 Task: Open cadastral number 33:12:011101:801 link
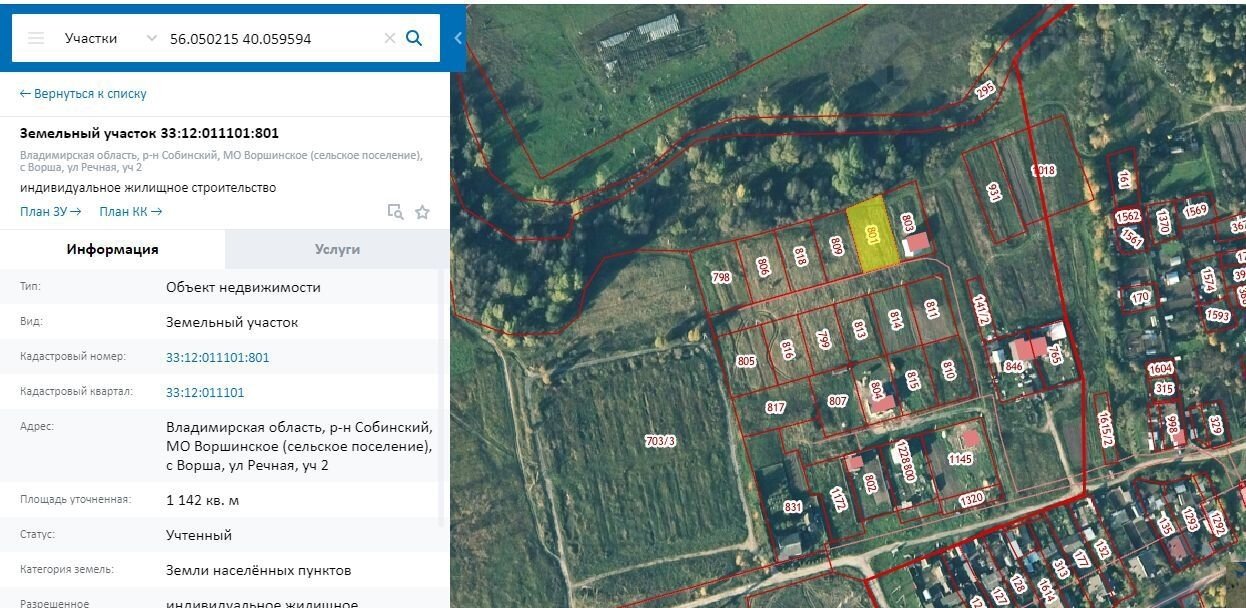point(217,357)
